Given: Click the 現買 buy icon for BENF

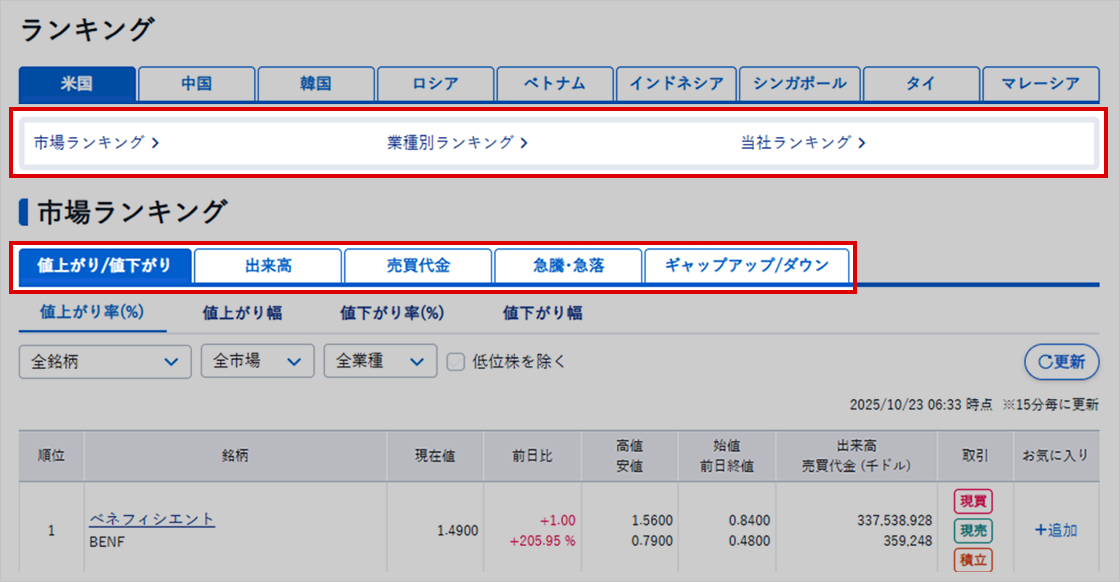Looking at the screenshot, I should pyautogui.click(x=973, y=502).
